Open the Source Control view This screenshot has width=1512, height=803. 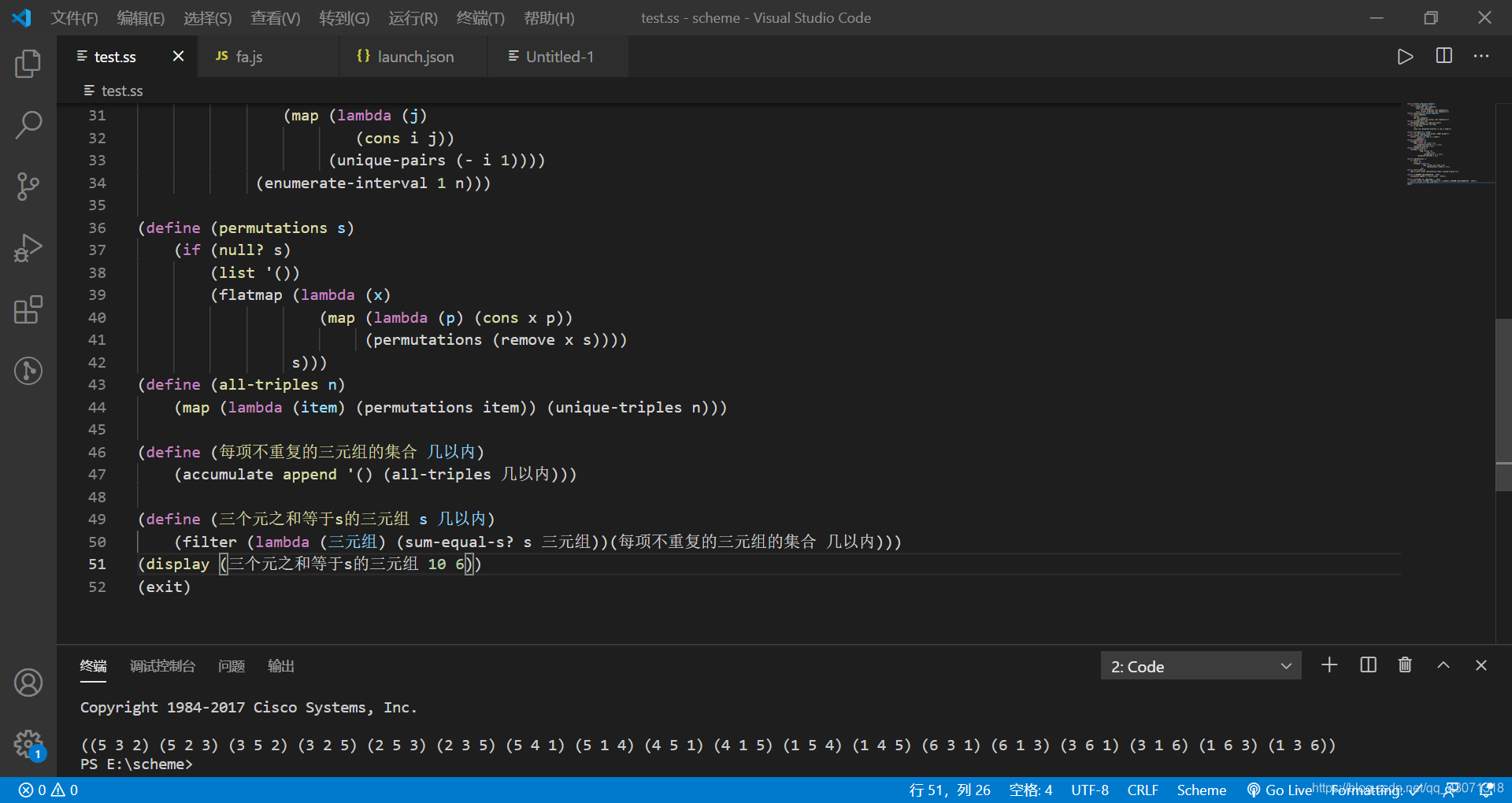(x=28, y=187)
